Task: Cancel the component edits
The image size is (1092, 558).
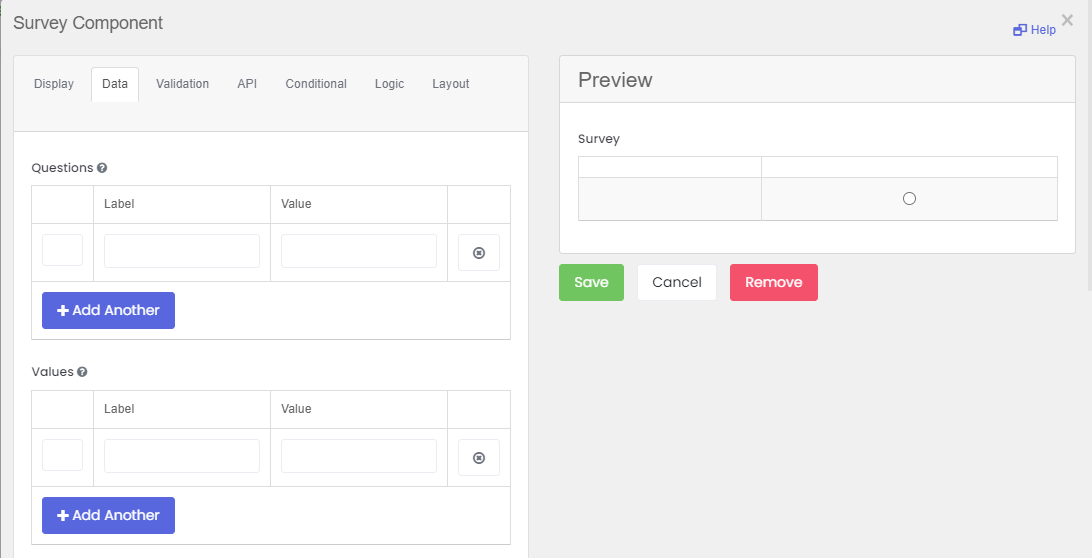Action: [677, 282]
